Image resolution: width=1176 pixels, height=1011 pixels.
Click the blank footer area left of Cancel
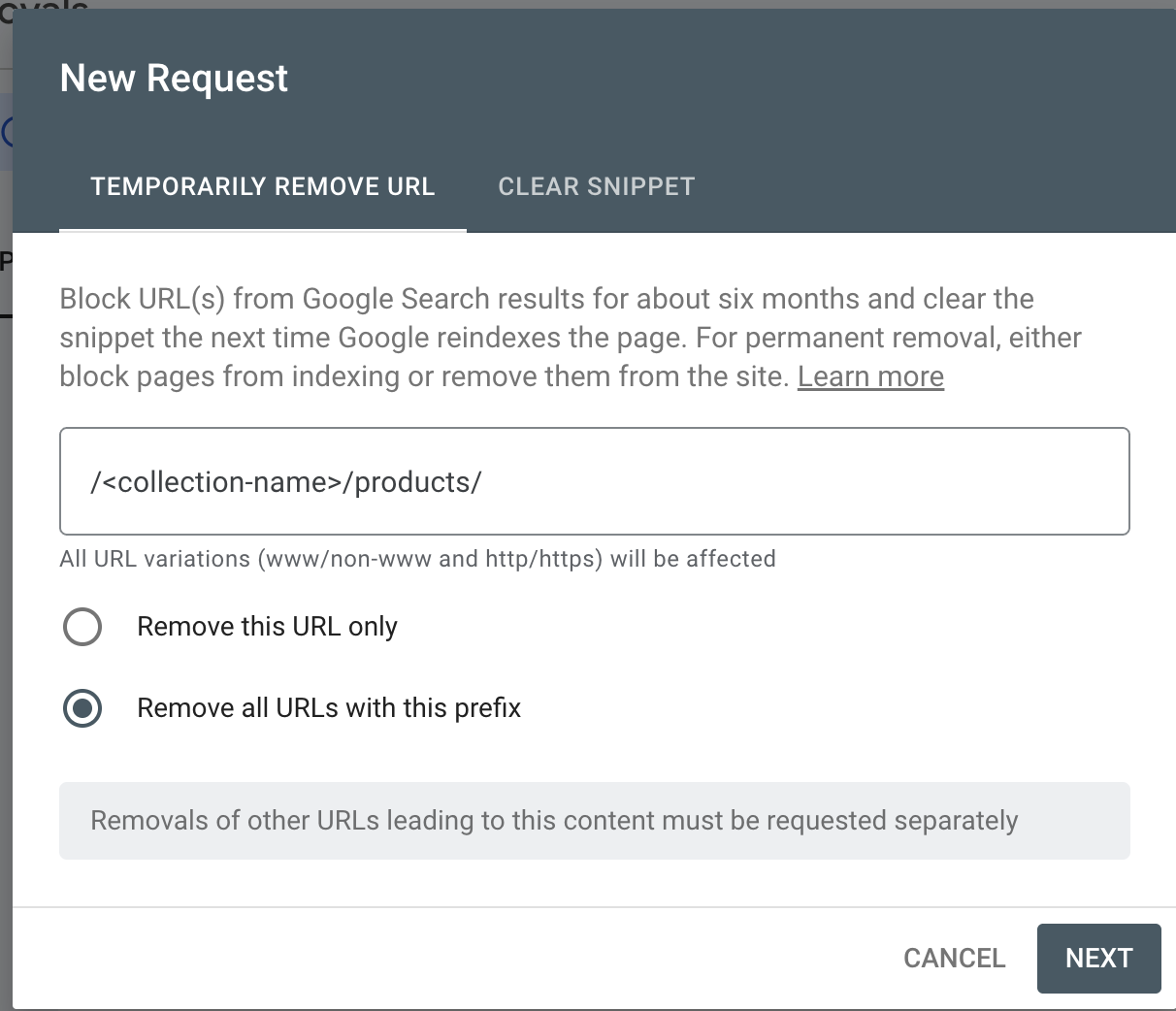pos(437,959)
